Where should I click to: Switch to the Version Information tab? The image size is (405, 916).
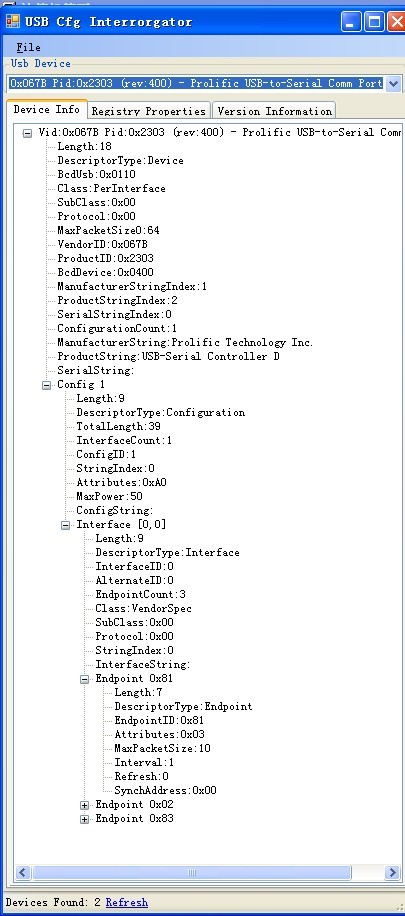coord(274,111)
